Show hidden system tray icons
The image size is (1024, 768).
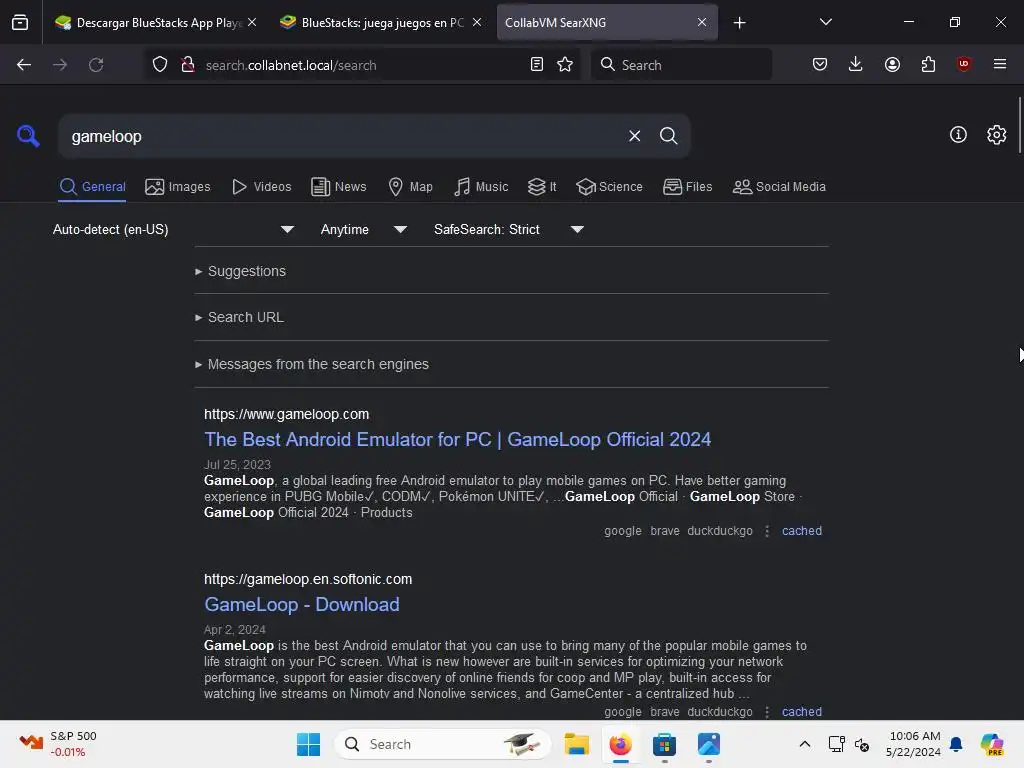pyautogui.click(x=805, y=744)
